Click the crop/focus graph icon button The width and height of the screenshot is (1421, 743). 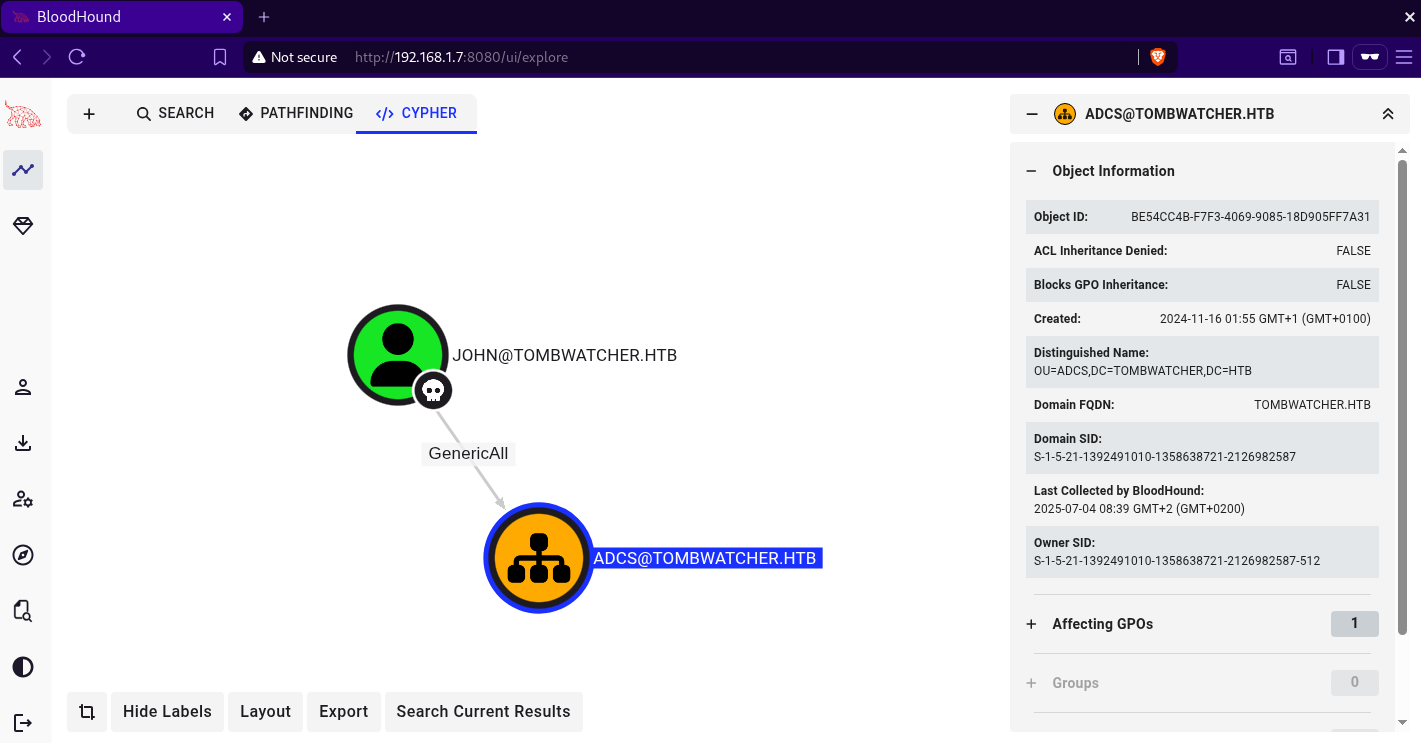pyautogui.click(x=87, y=712)
